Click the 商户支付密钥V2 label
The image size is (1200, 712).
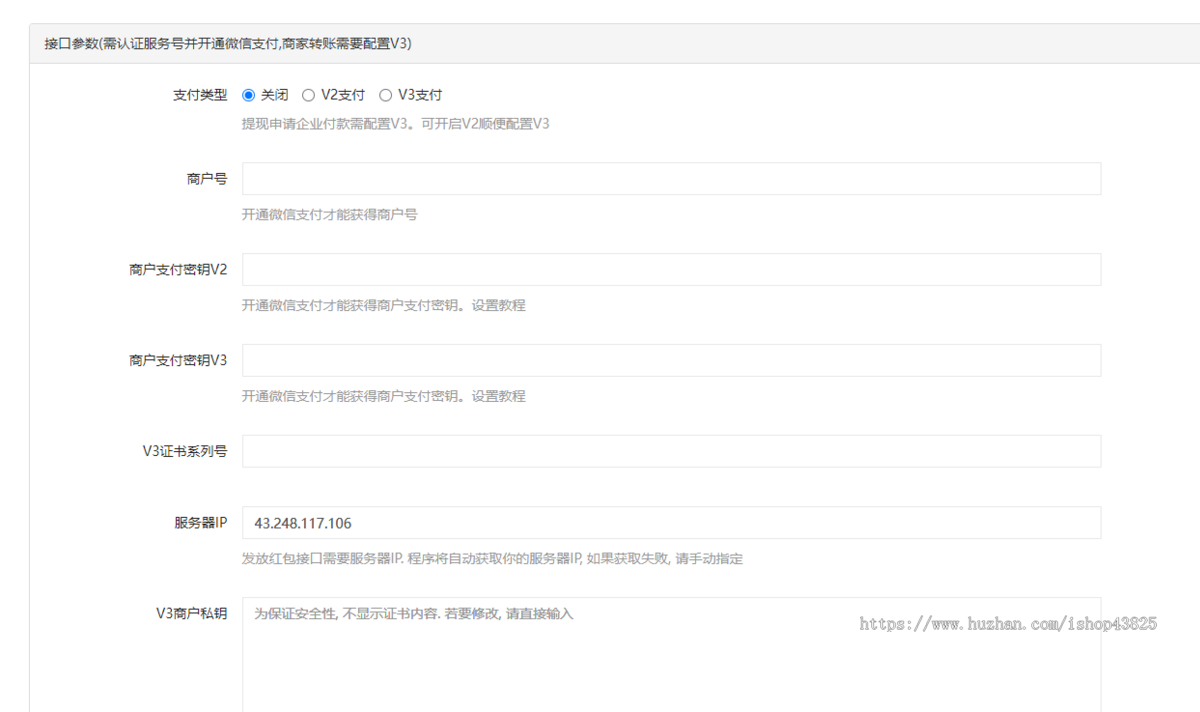(x=178, y=270)
